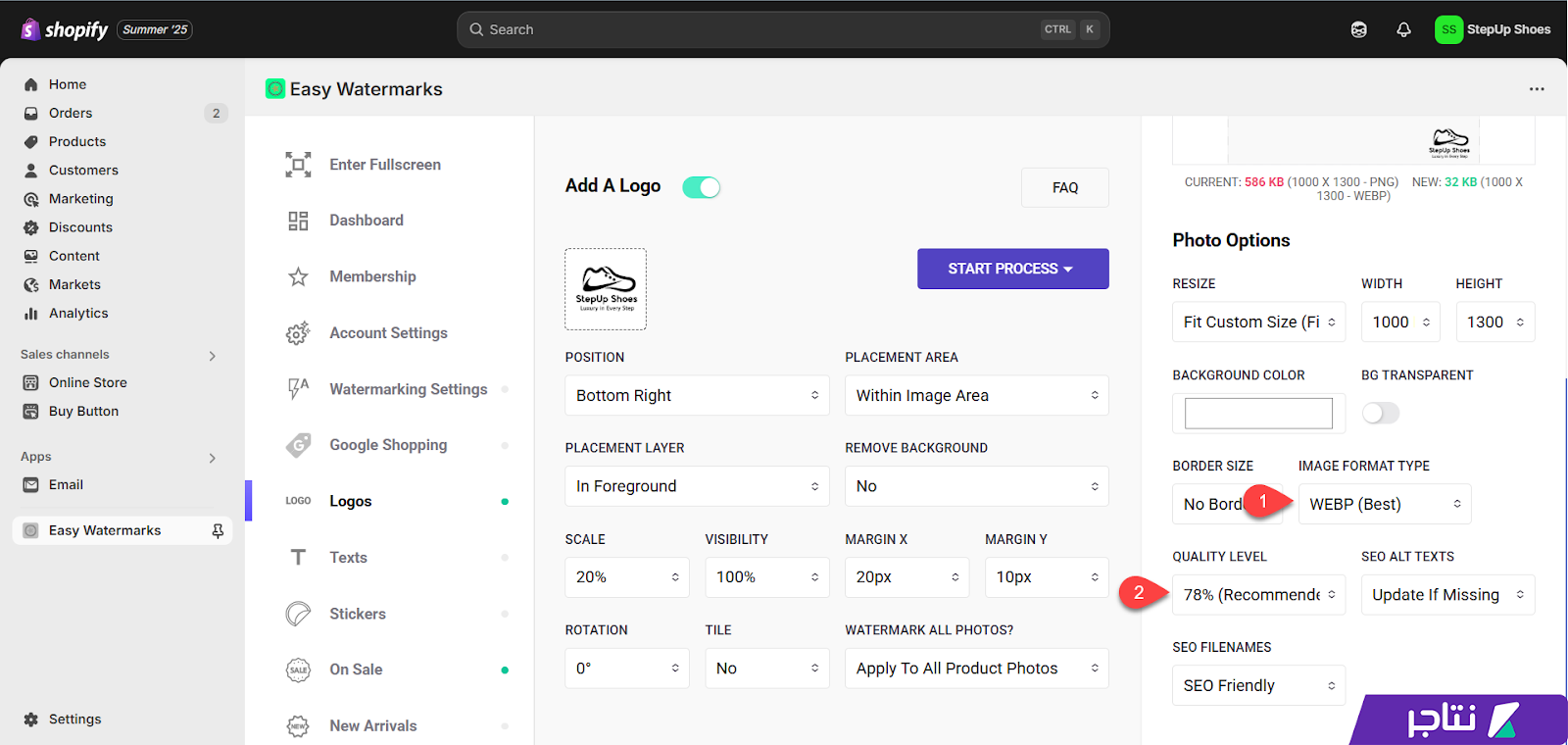Click the FAQ button
1568x745 pixels.
click(1065, 187)
